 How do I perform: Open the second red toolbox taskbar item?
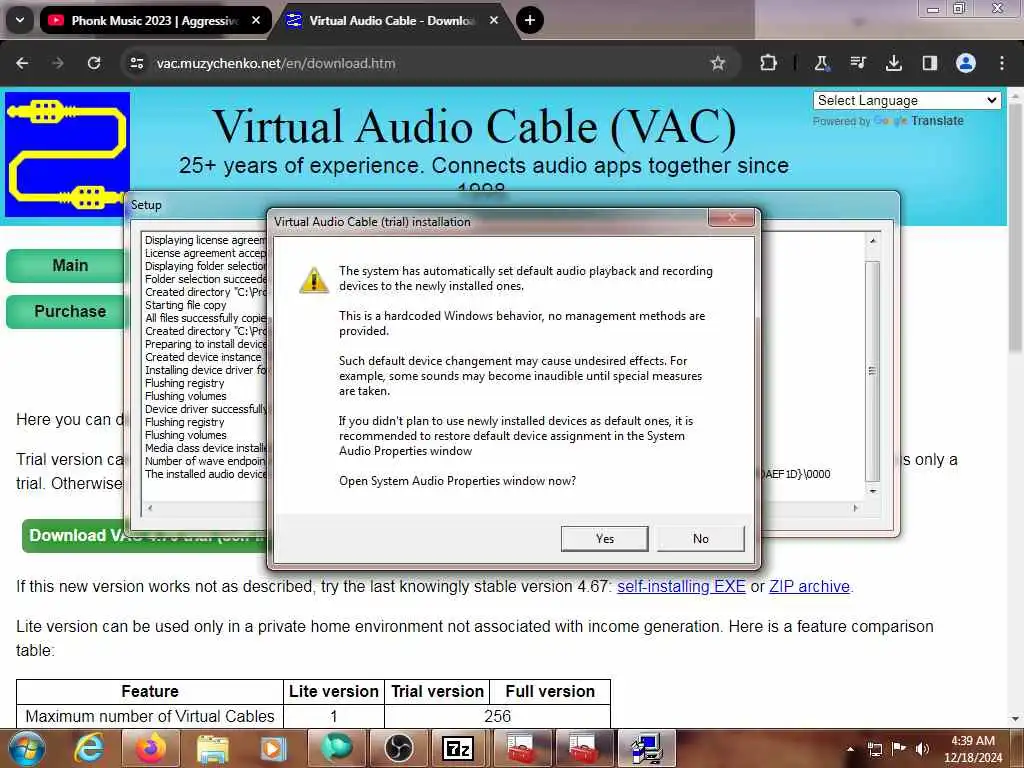point(582,748)
